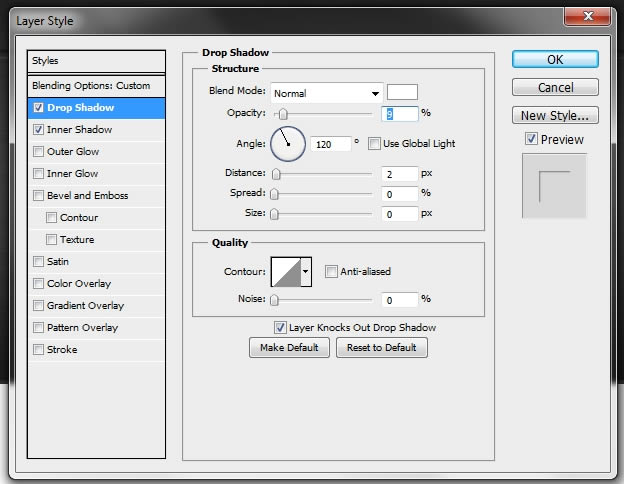Click the Opacity slider handle
Screen dimensions: 624x484
[x=283, y=114]
